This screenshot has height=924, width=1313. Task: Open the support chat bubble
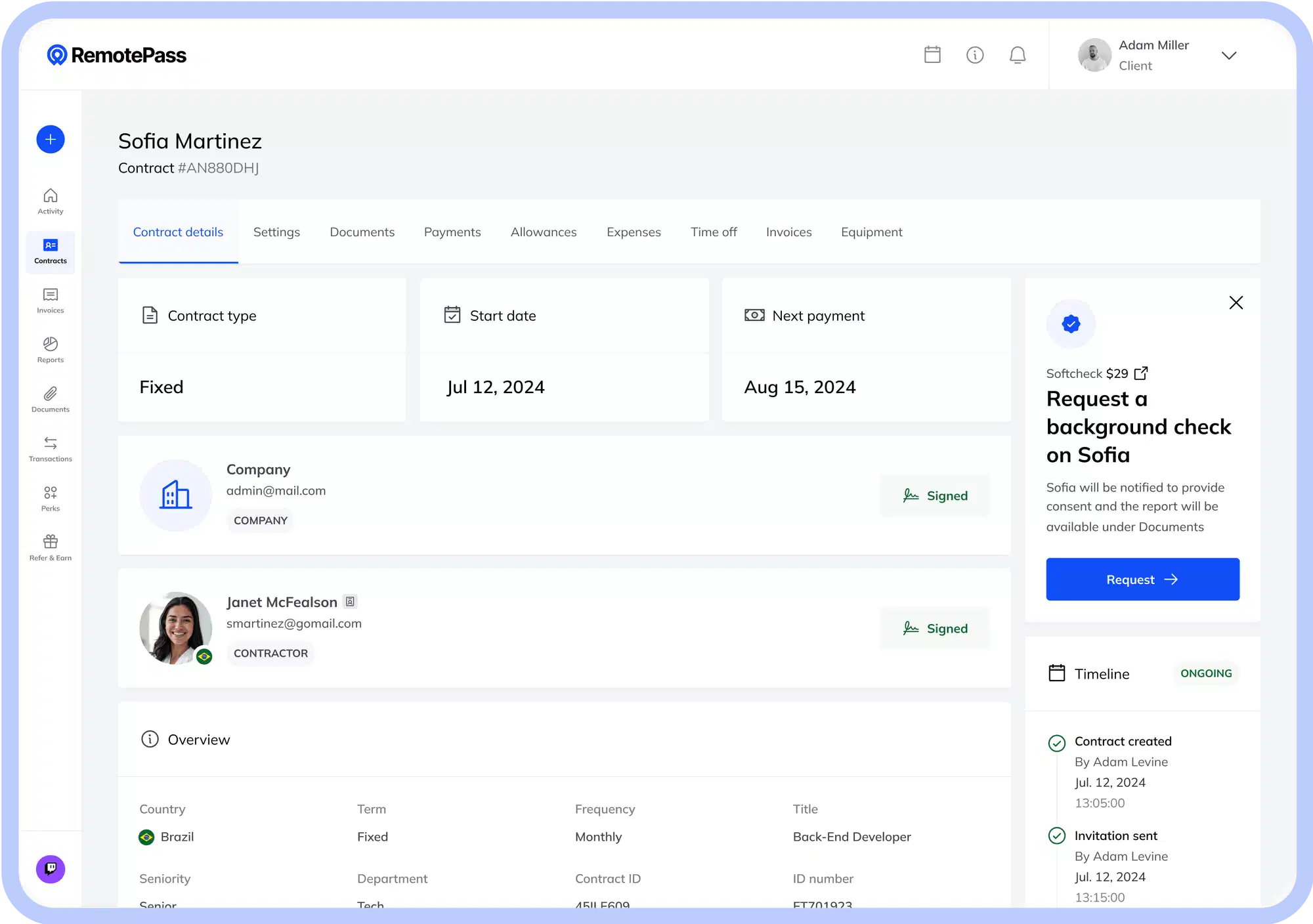point(50,869)
